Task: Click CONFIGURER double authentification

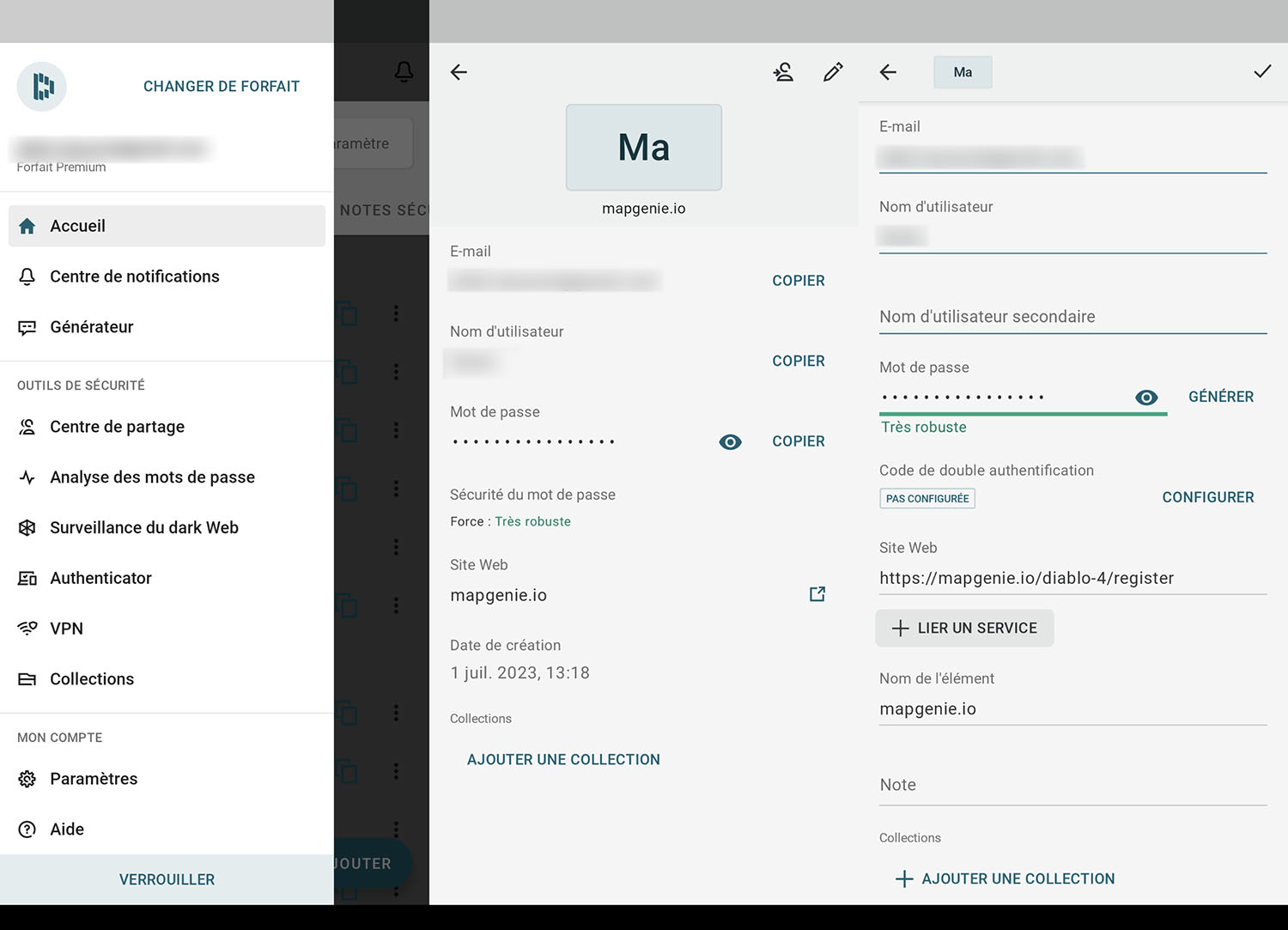Action: coord(1208,498)
